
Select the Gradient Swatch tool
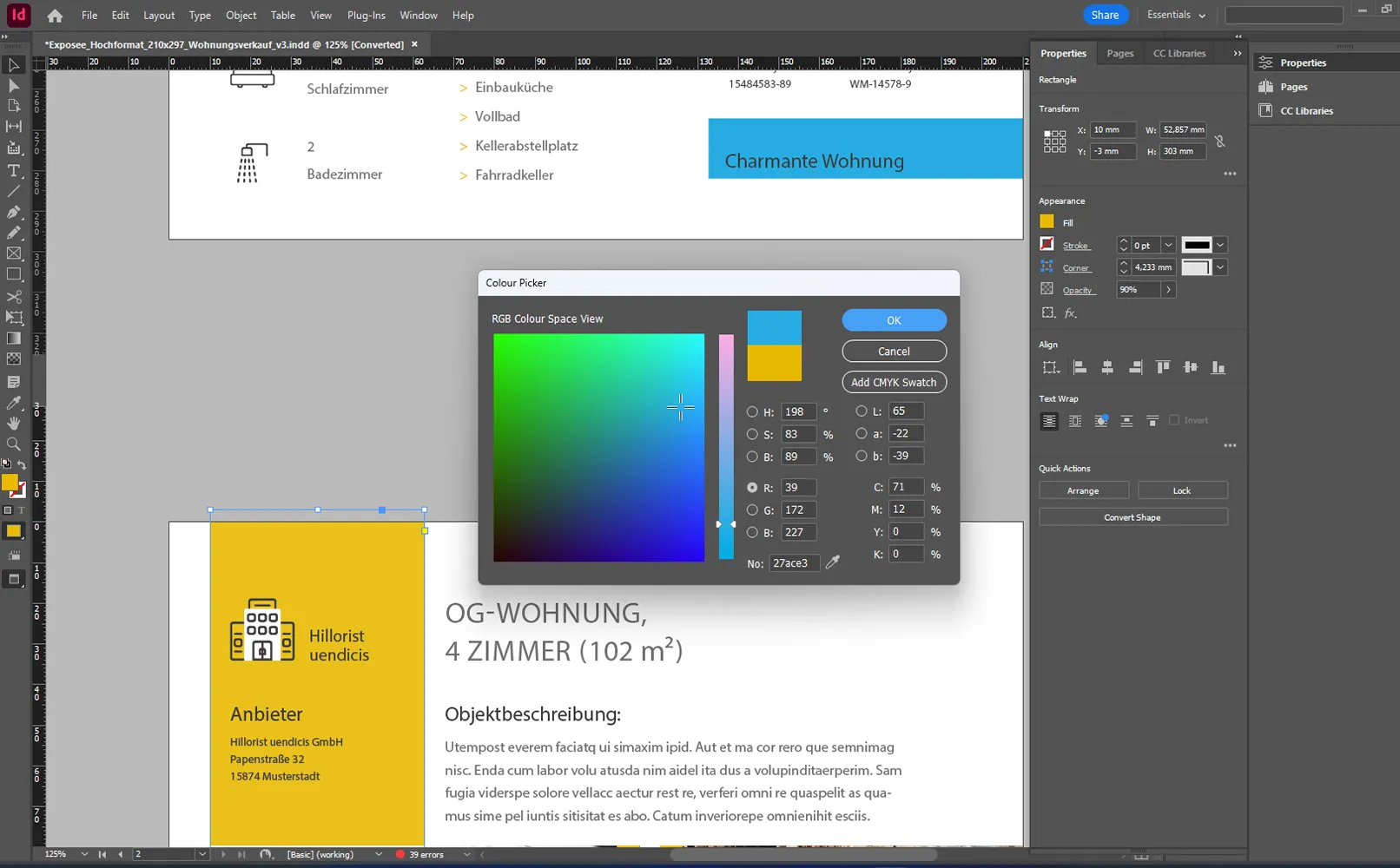(14, 339)
